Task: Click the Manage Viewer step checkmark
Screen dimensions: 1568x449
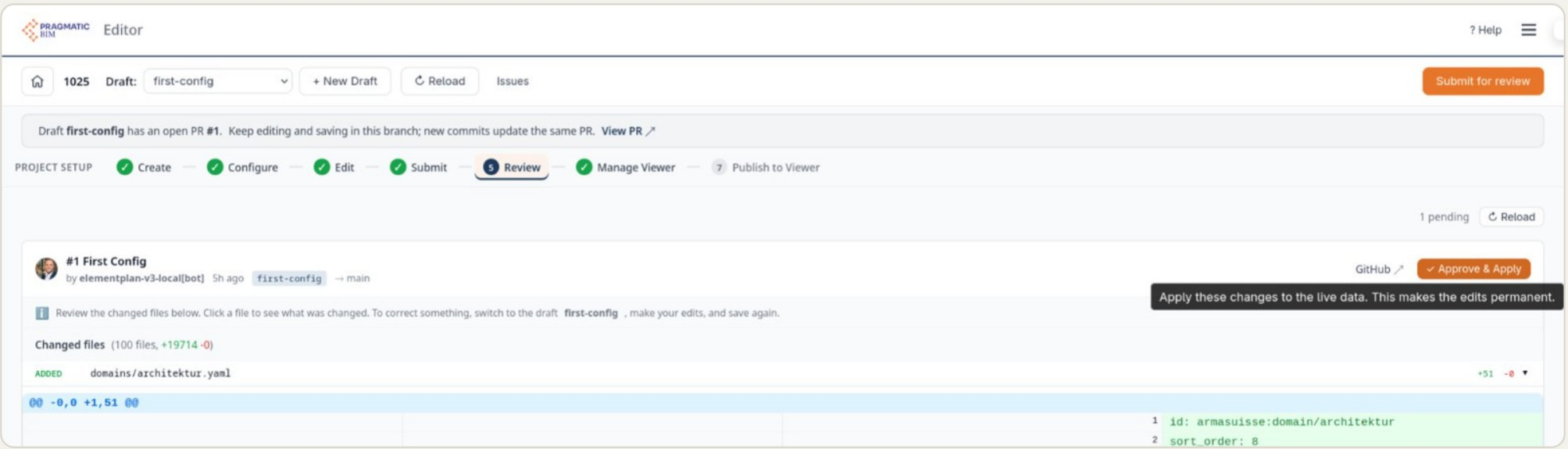Action: 584,167
